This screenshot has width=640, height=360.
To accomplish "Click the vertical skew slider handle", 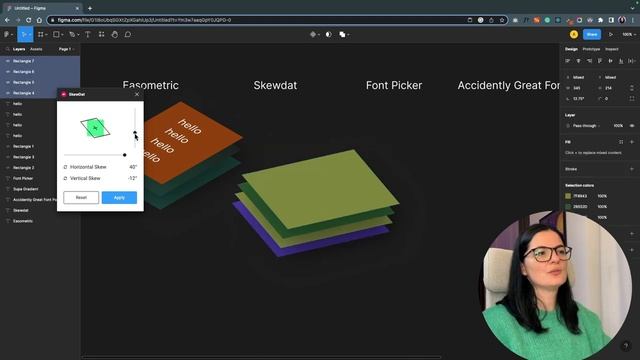I will point(135,133).
